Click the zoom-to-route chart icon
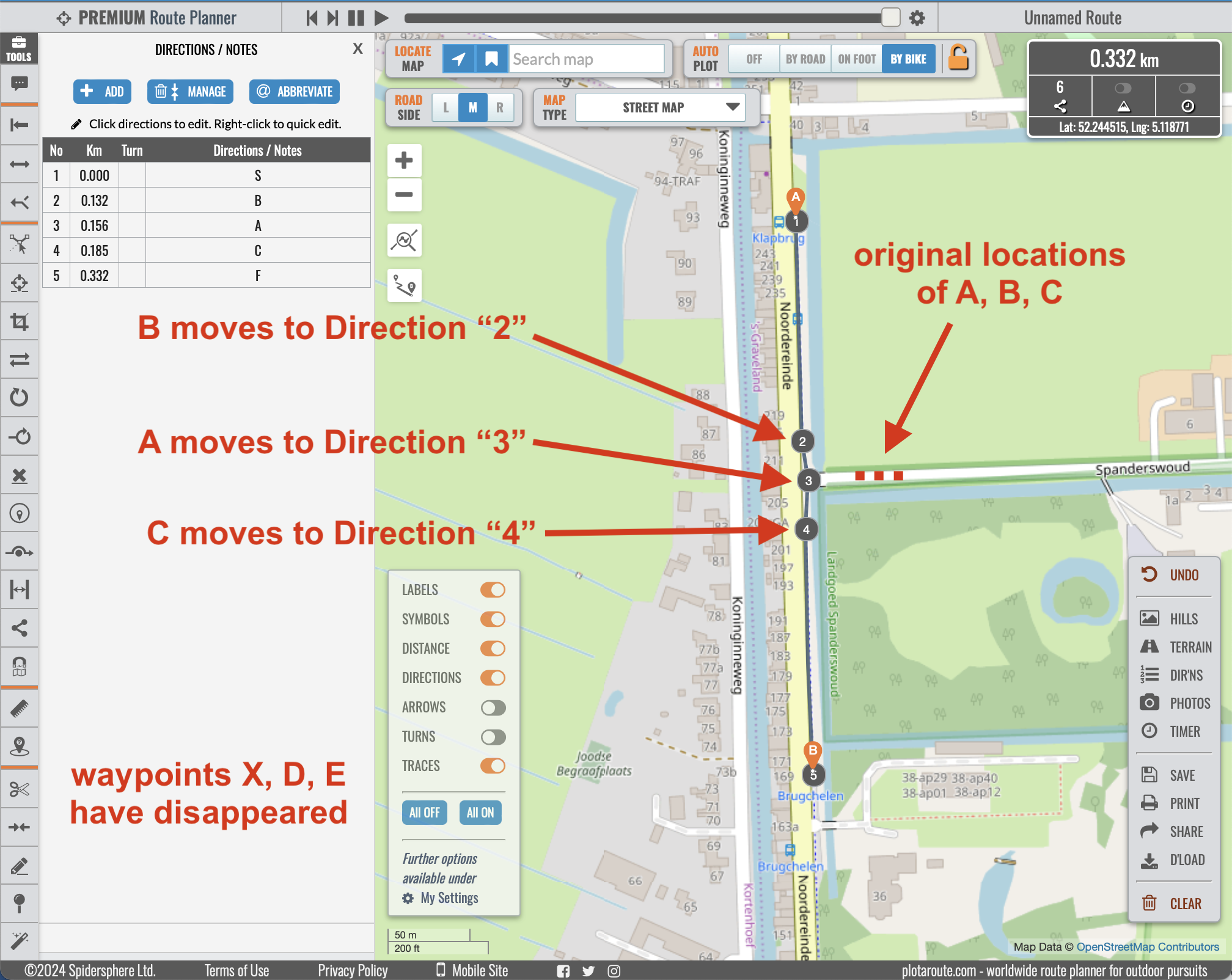 404,240
